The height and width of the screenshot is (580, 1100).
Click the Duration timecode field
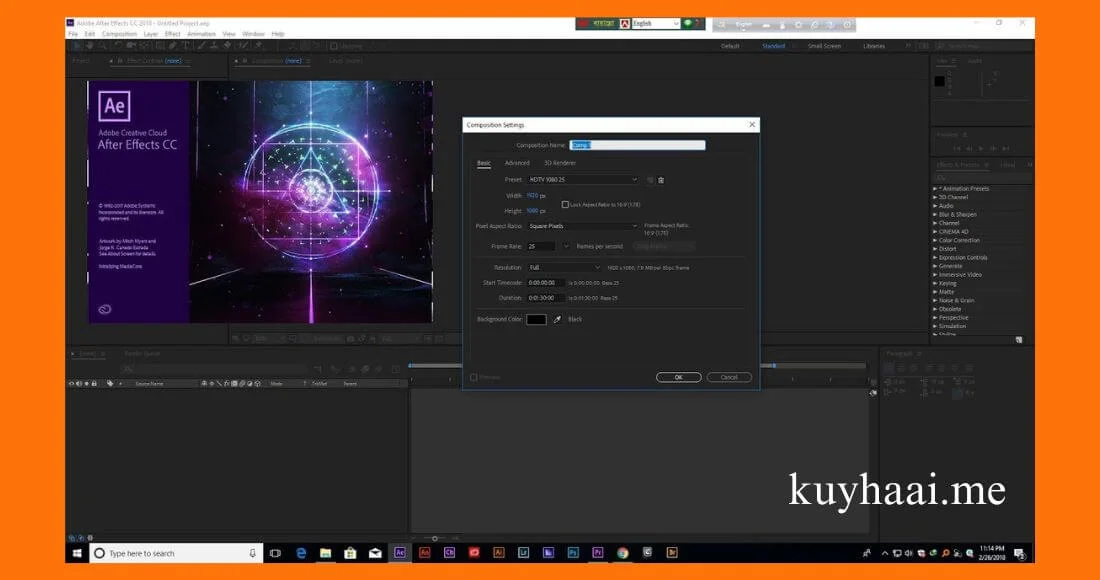[x=546, y=298]
